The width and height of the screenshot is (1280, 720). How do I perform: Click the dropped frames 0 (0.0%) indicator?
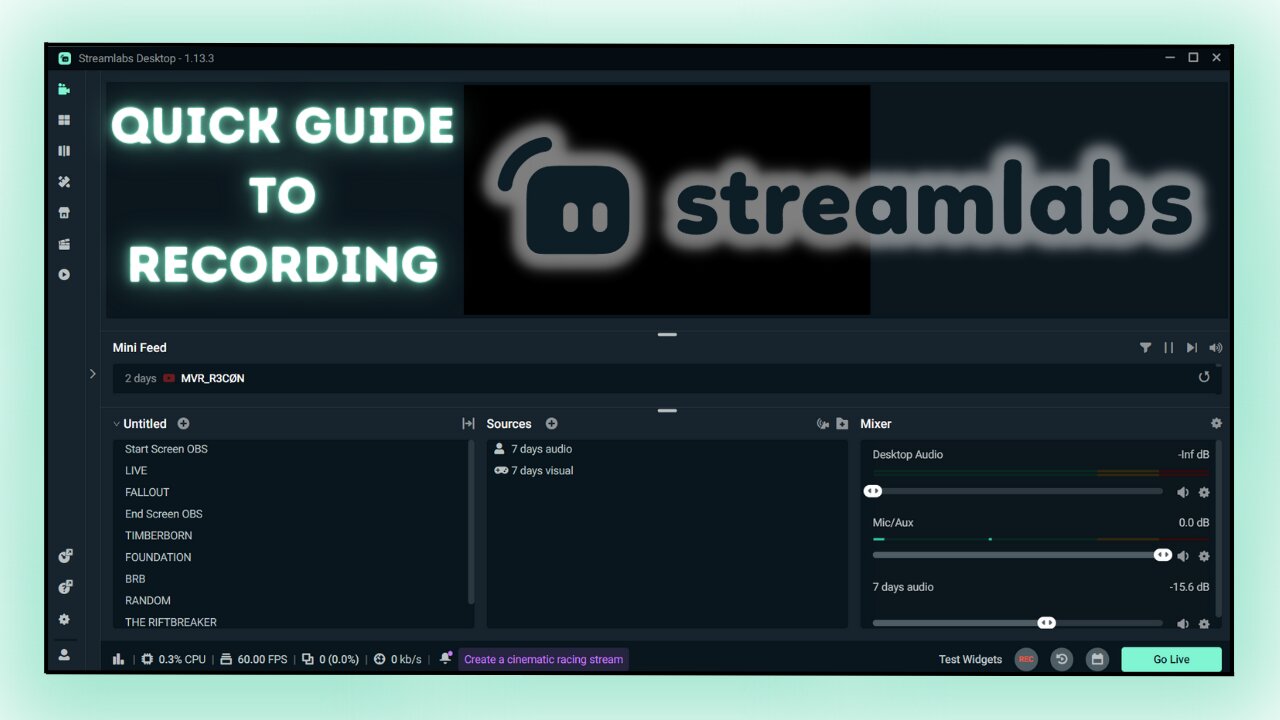pos(330,659)
